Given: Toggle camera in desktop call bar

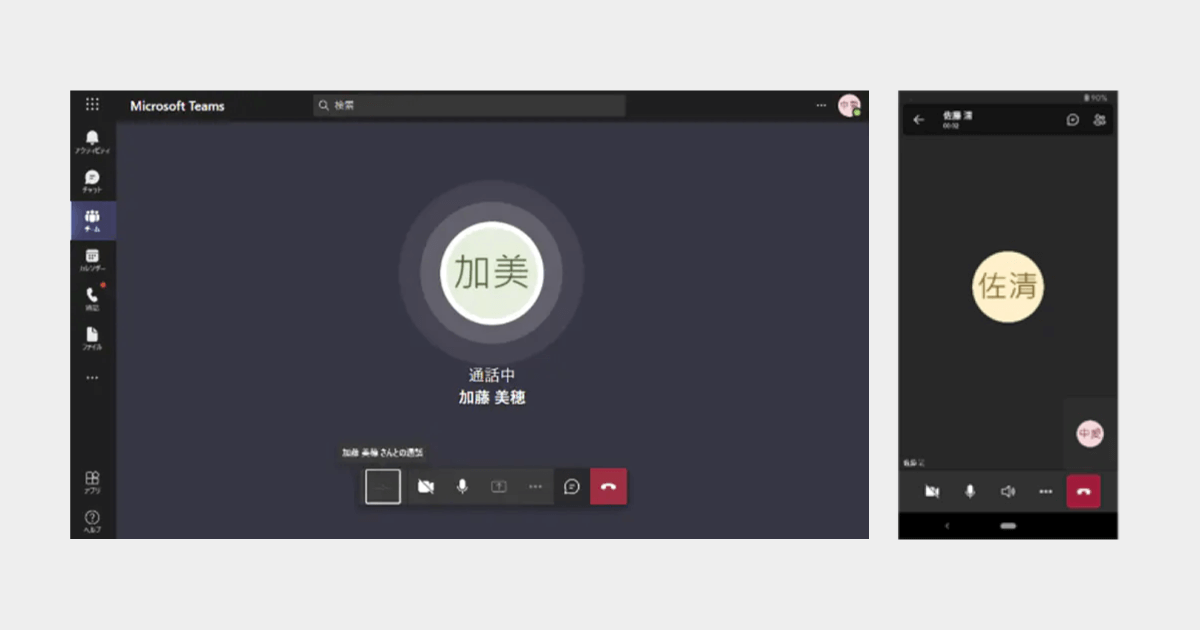Looking at the screenshot, I should coord(426,486).
